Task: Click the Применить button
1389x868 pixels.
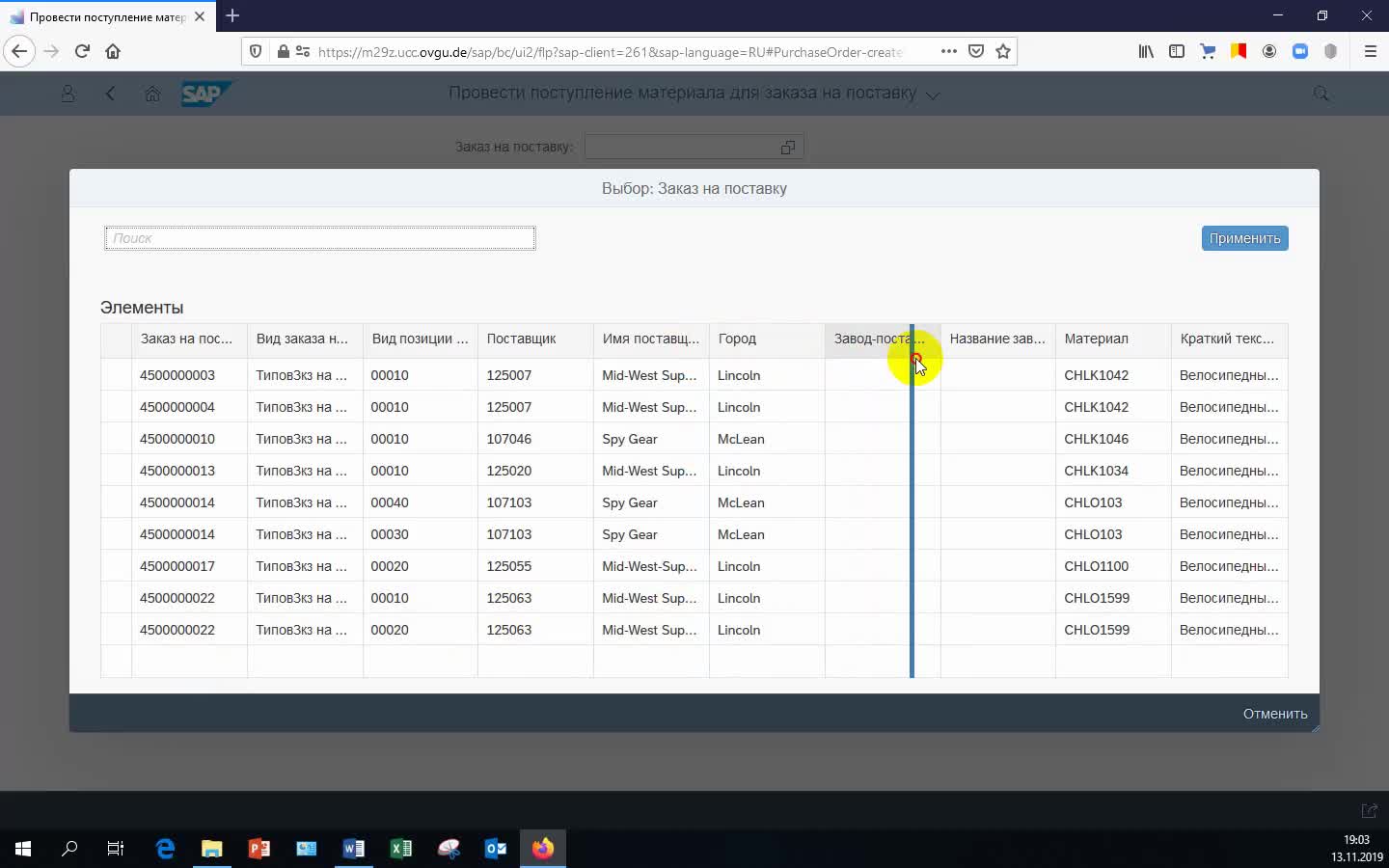Action: [x=1244, y=238]
